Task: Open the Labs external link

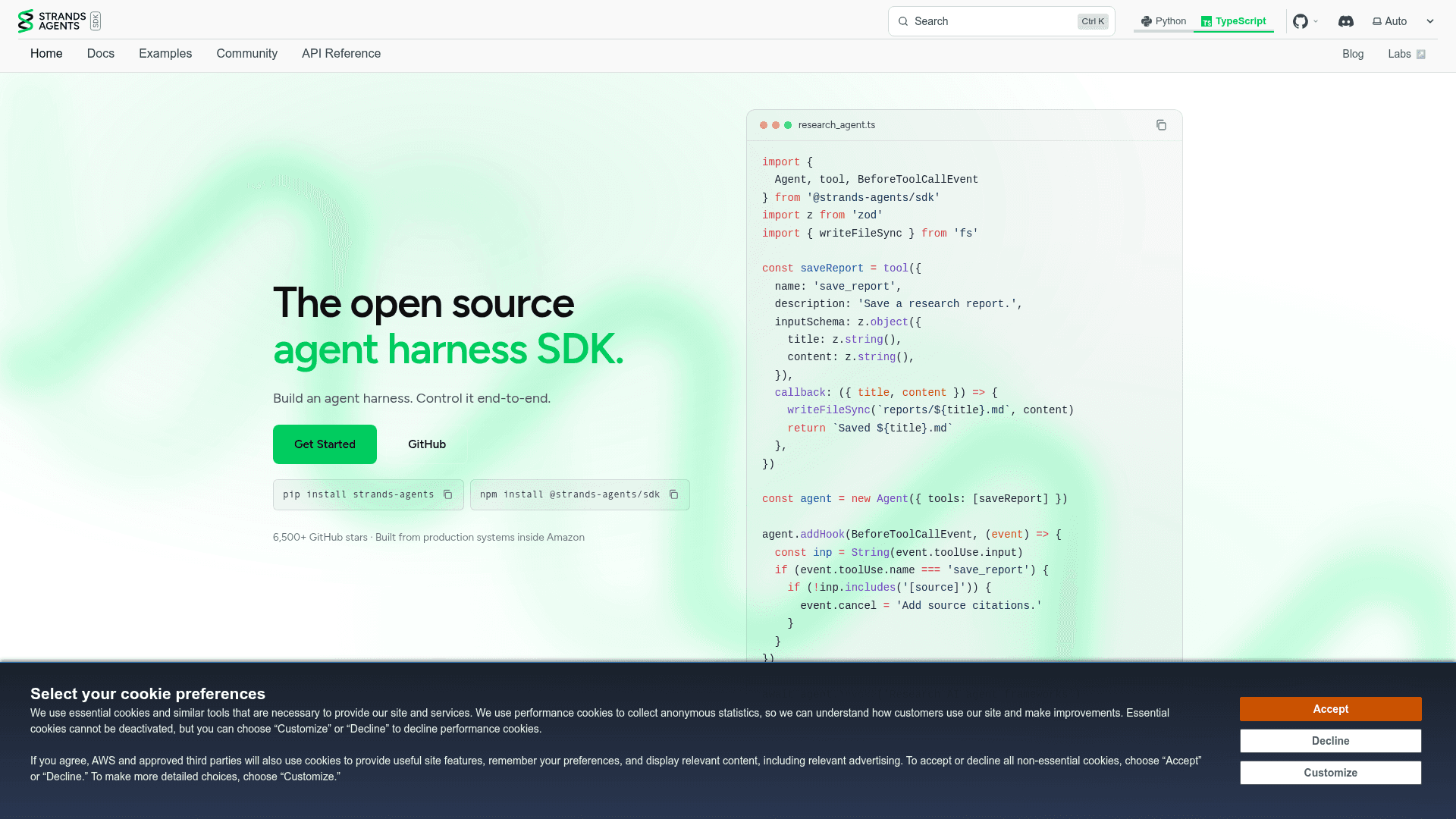Action: [1407, 54]
